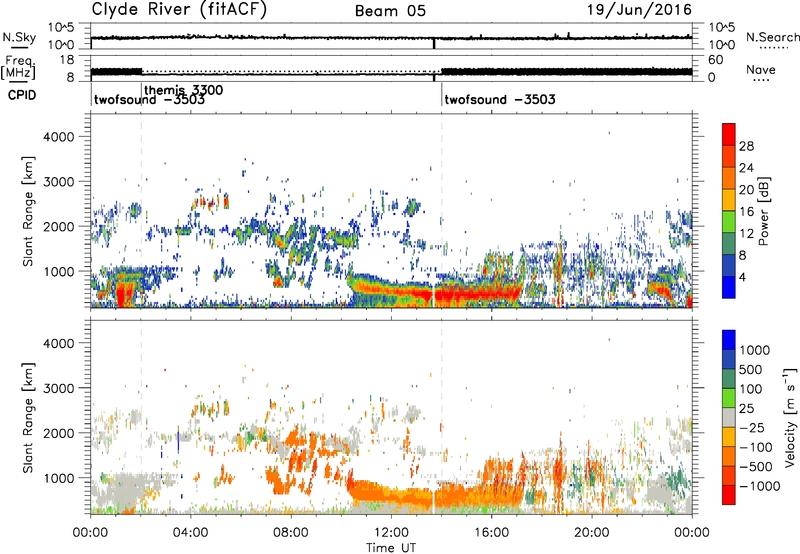Click the 'Power [dB]' colorbar title

tap(763, 211)
